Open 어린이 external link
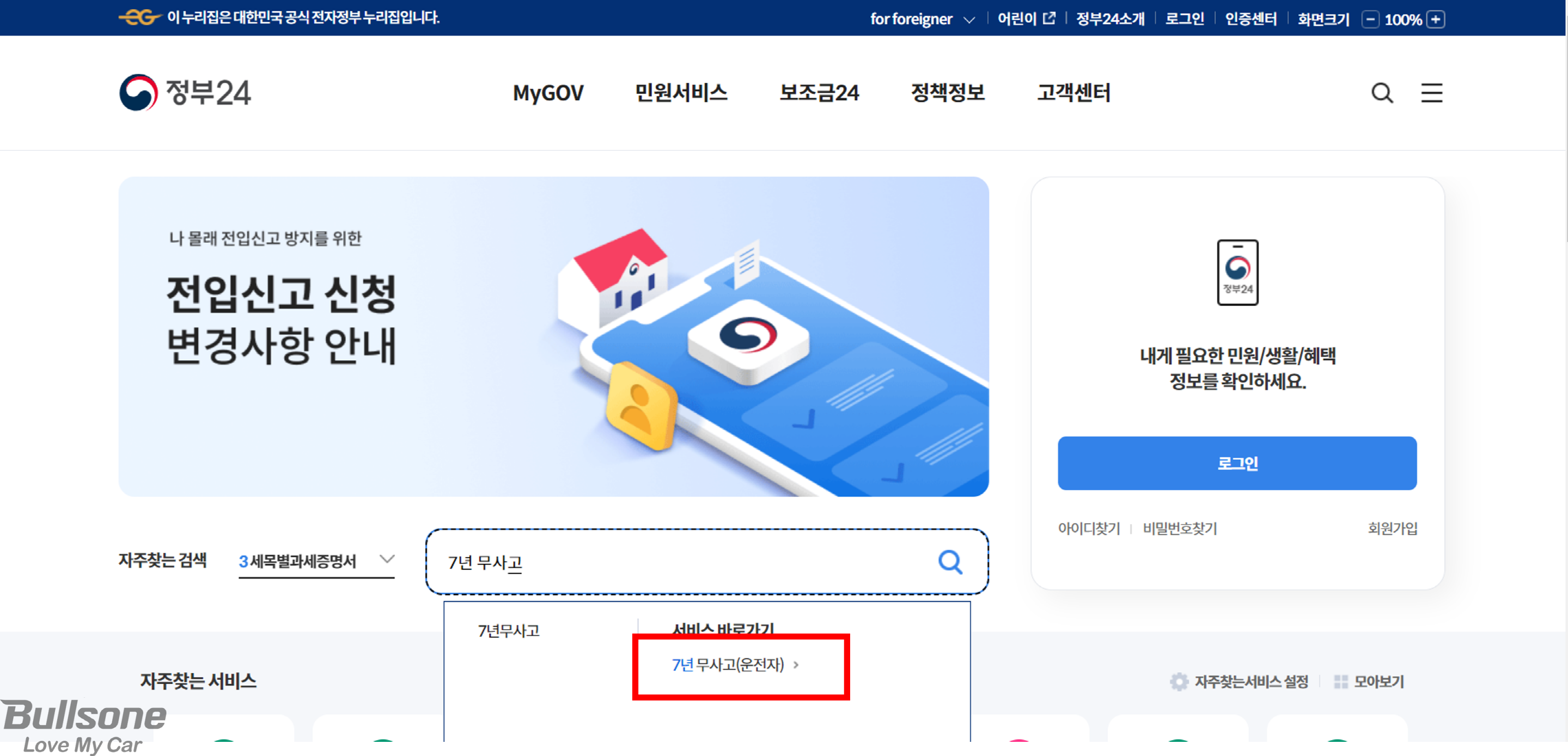 click(x=1026, y=19)
